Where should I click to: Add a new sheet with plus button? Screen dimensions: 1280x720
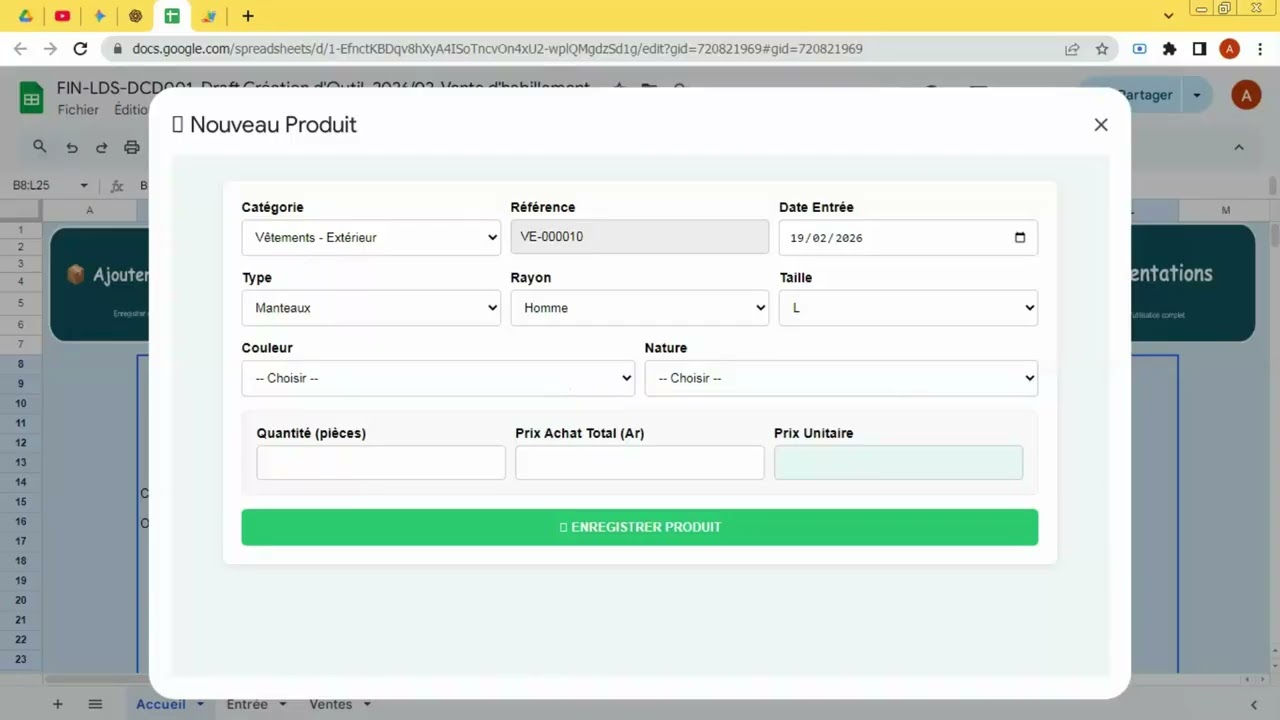[x=57, y=704]
